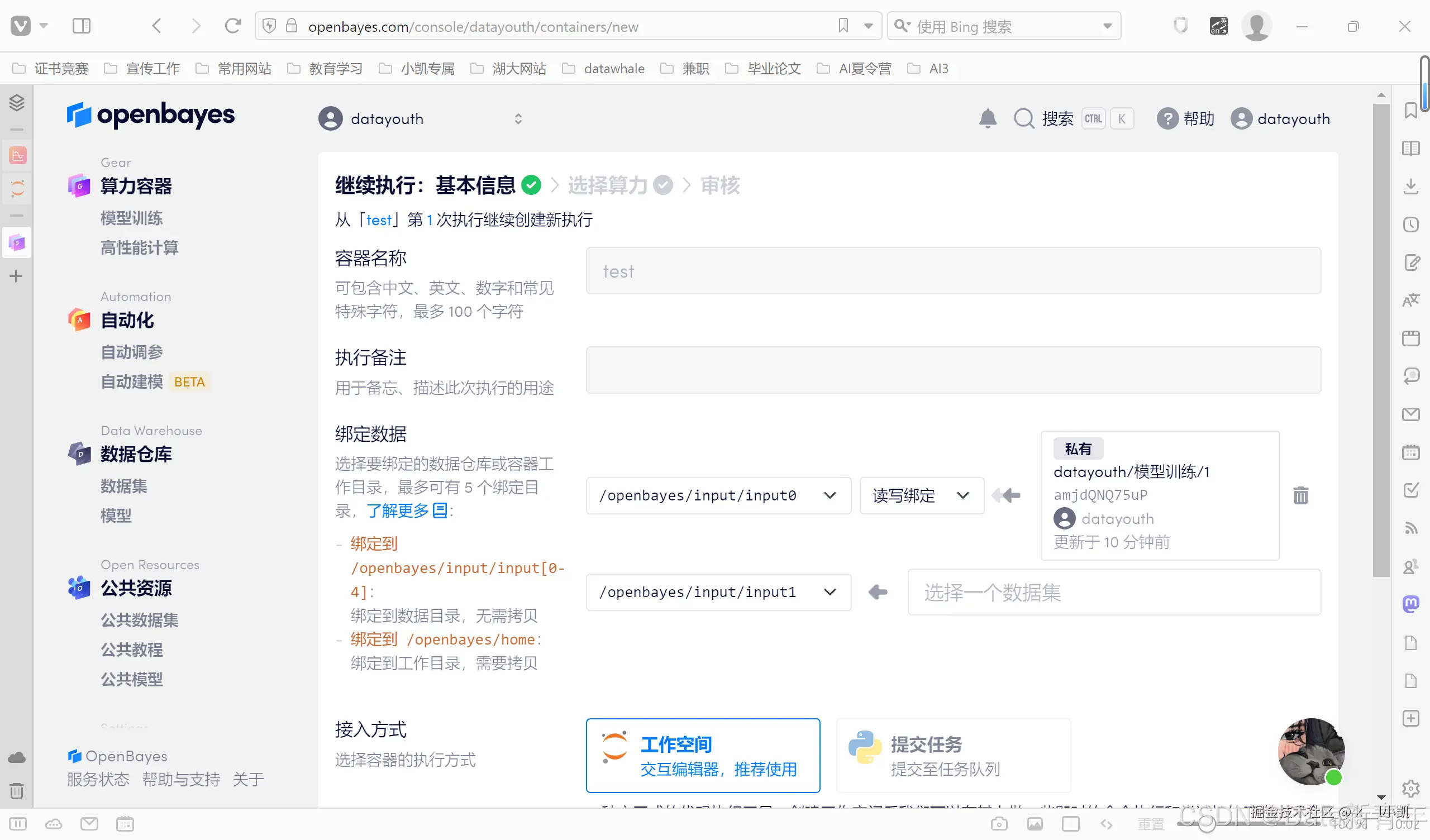Click the test execution link
The height and width of the screenshot is (840, 1430).
pos(379,219)
